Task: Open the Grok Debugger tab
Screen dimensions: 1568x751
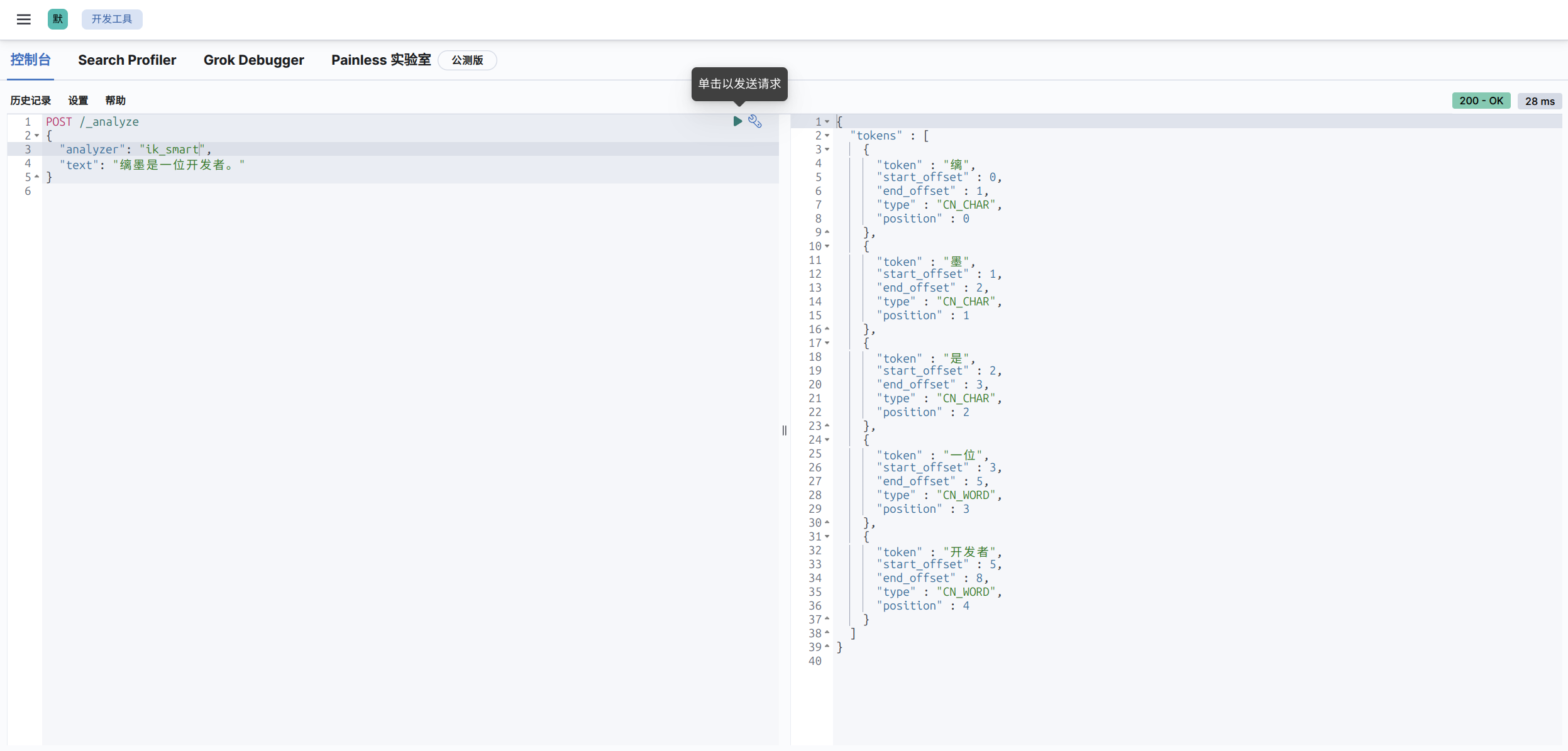Action: pos(253,60)
